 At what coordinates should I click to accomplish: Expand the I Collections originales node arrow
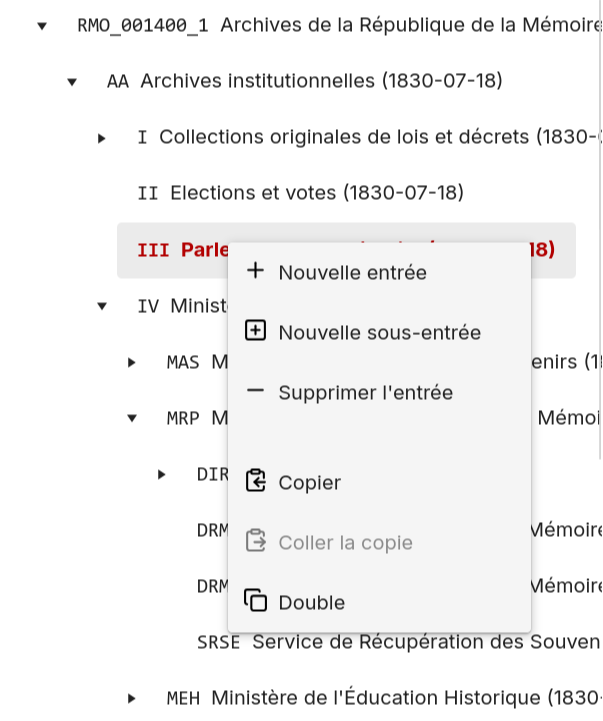102,138
